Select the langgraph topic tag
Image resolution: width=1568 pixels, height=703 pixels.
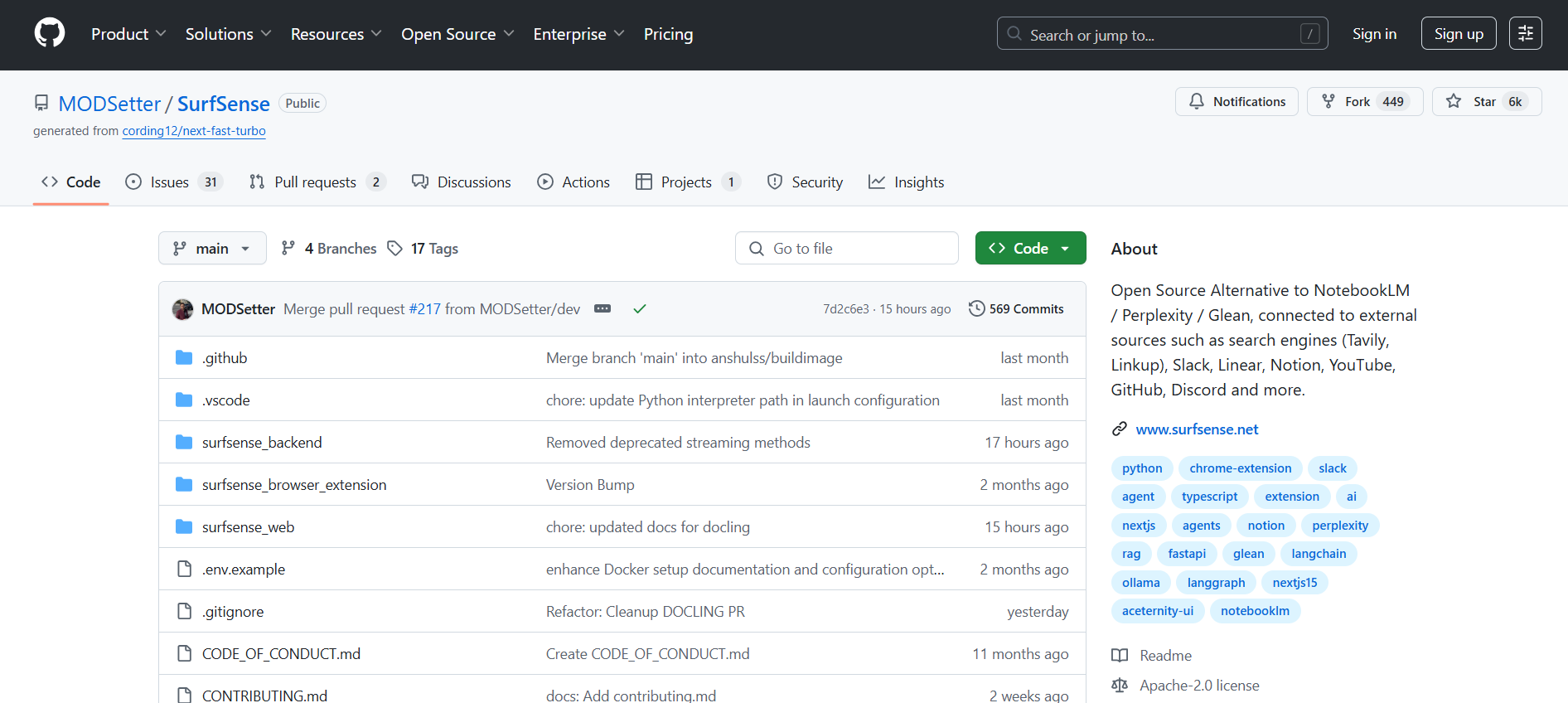click(1216, 583)
